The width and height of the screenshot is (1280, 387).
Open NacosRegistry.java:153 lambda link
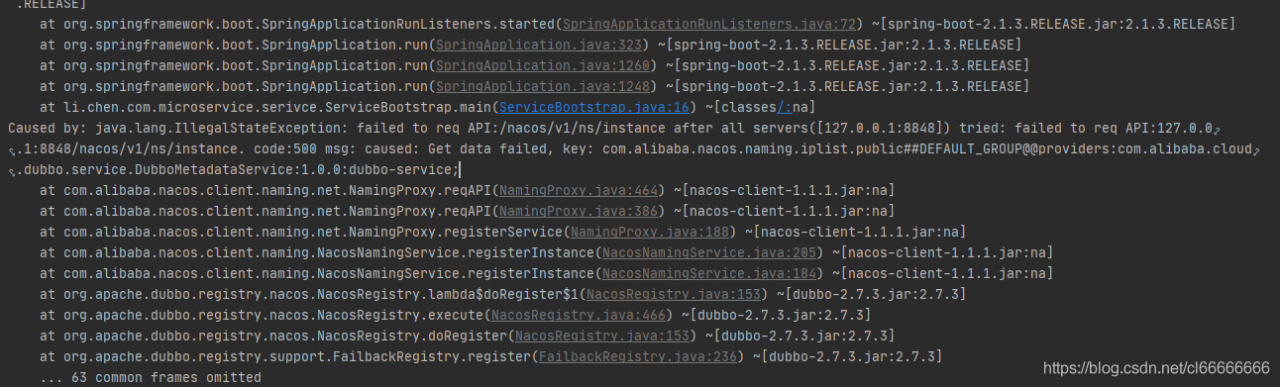[670, 294]
